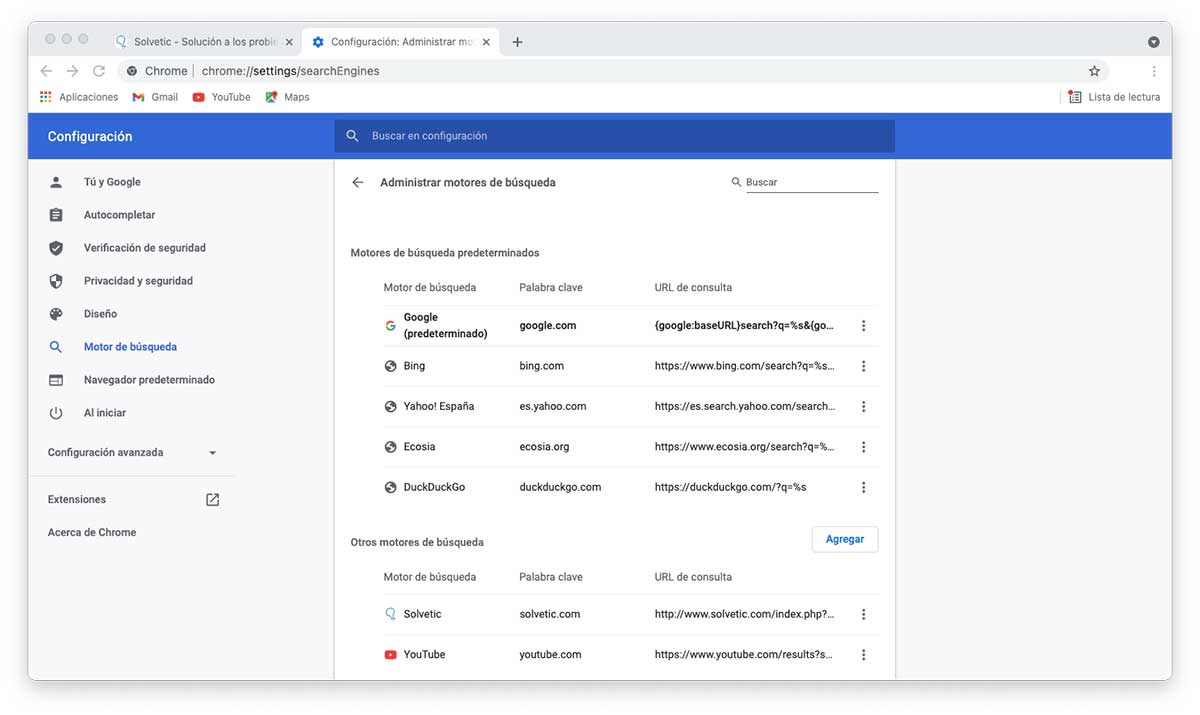Open Acerca de Chrome page
Viewport: 1200px width, 715px height.
pos(92,533)
